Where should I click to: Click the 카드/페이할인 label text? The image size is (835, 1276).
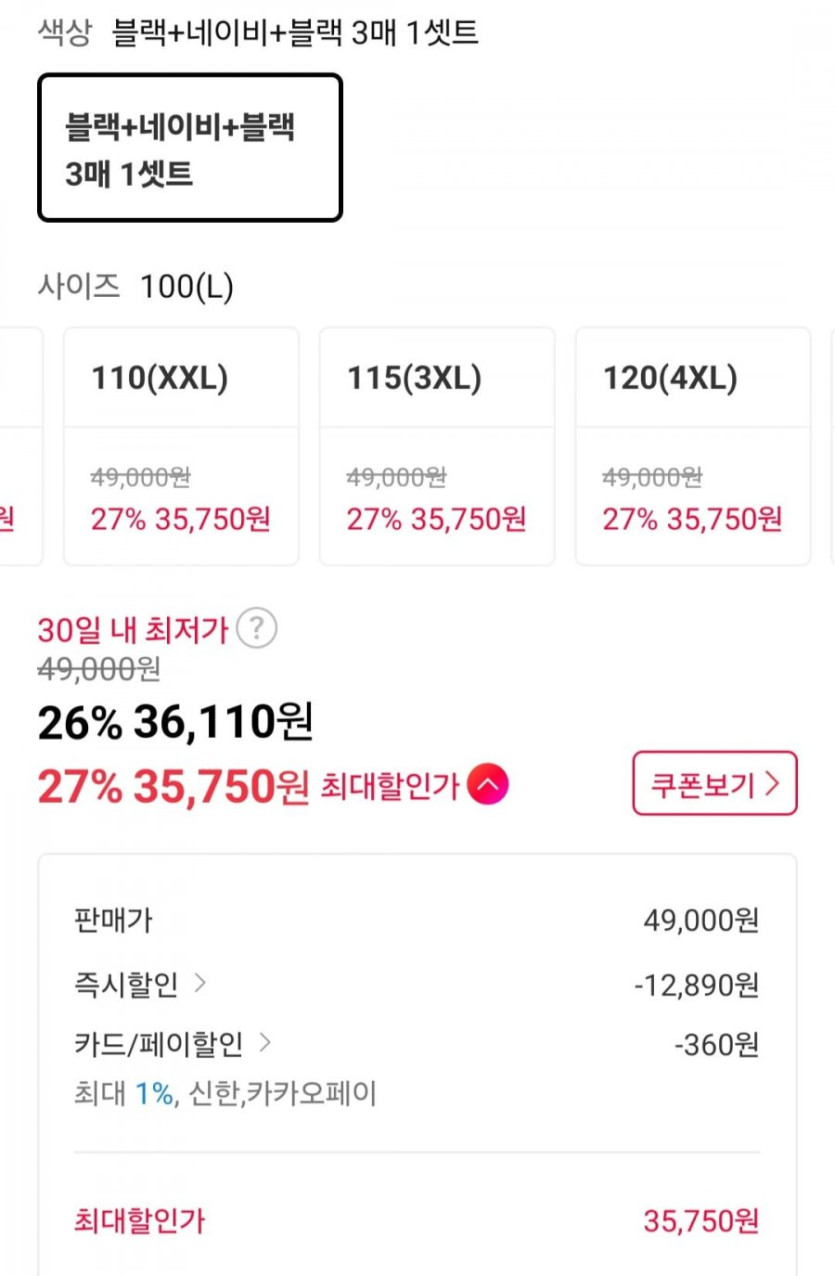(158, 1045)
